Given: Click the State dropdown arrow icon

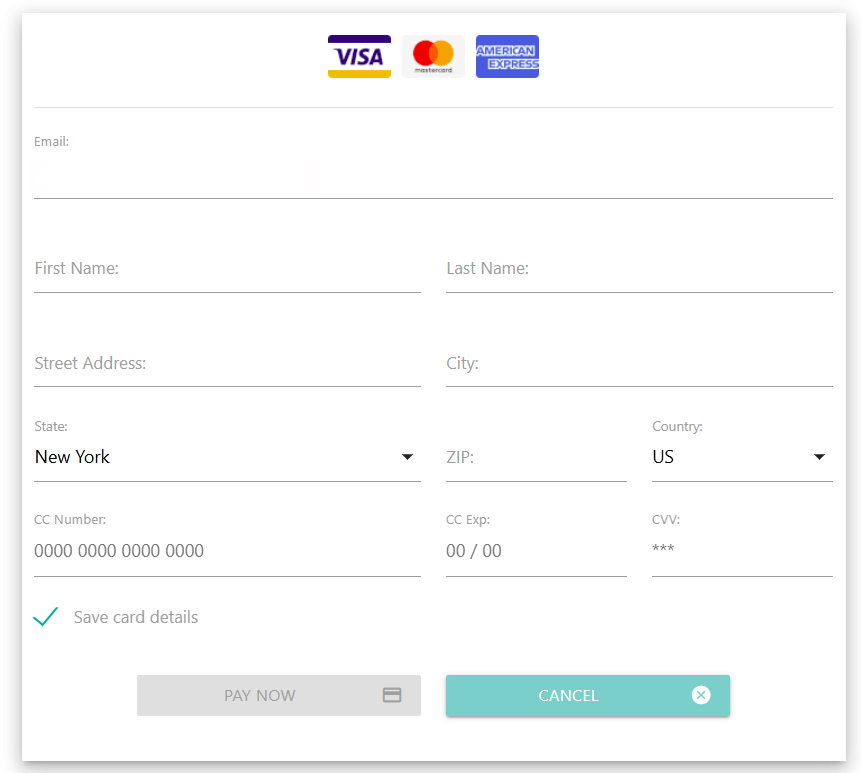Looking at the screenshot, I should point(408,456).
